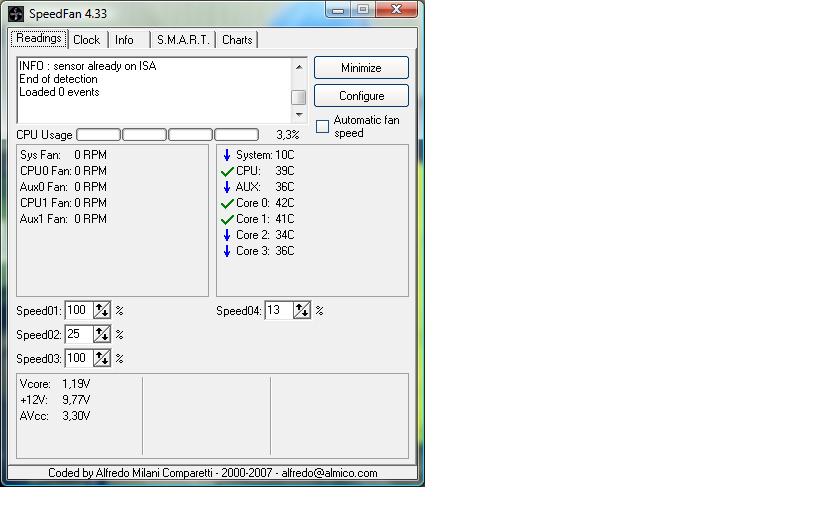Adjust the Speed04 spinner arrows
The image size is (840, 525).
click(302, 310)
